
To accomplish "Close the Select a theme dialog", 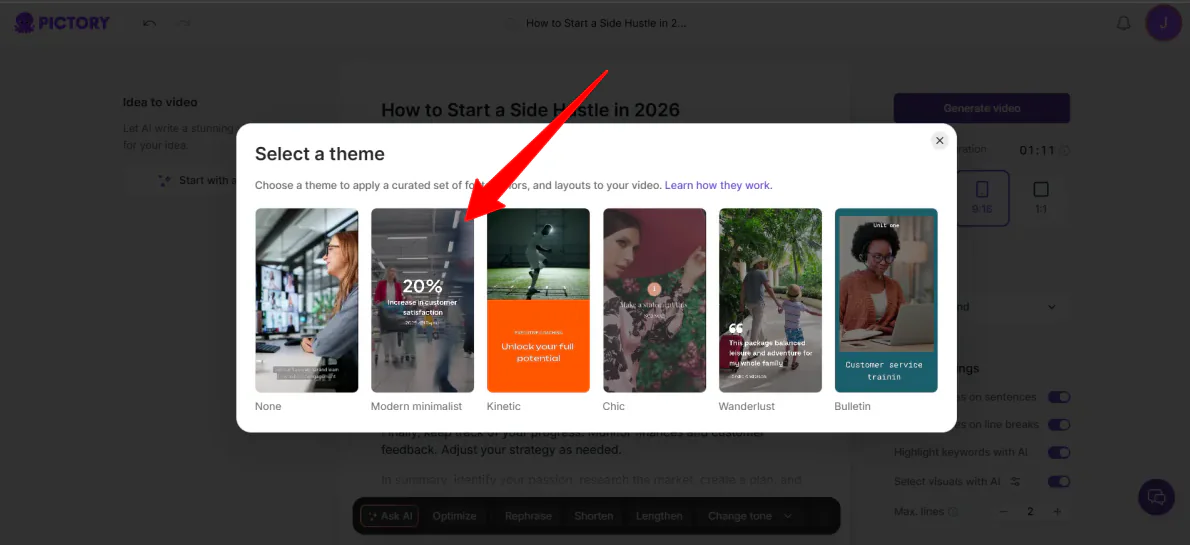I will [939, 141].
